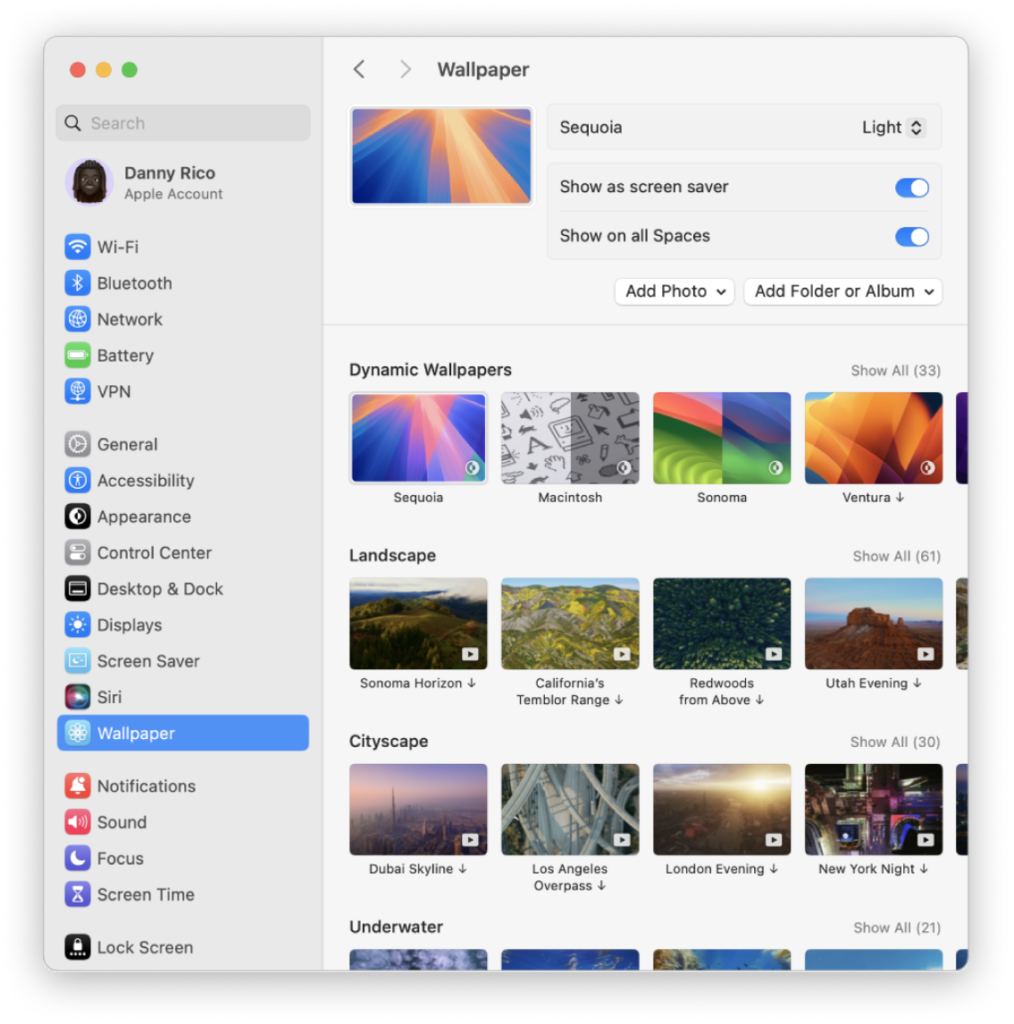1014x1024 pixels.
Task: Show all 21 Underwater wallpapers
Action: point(896,927)
